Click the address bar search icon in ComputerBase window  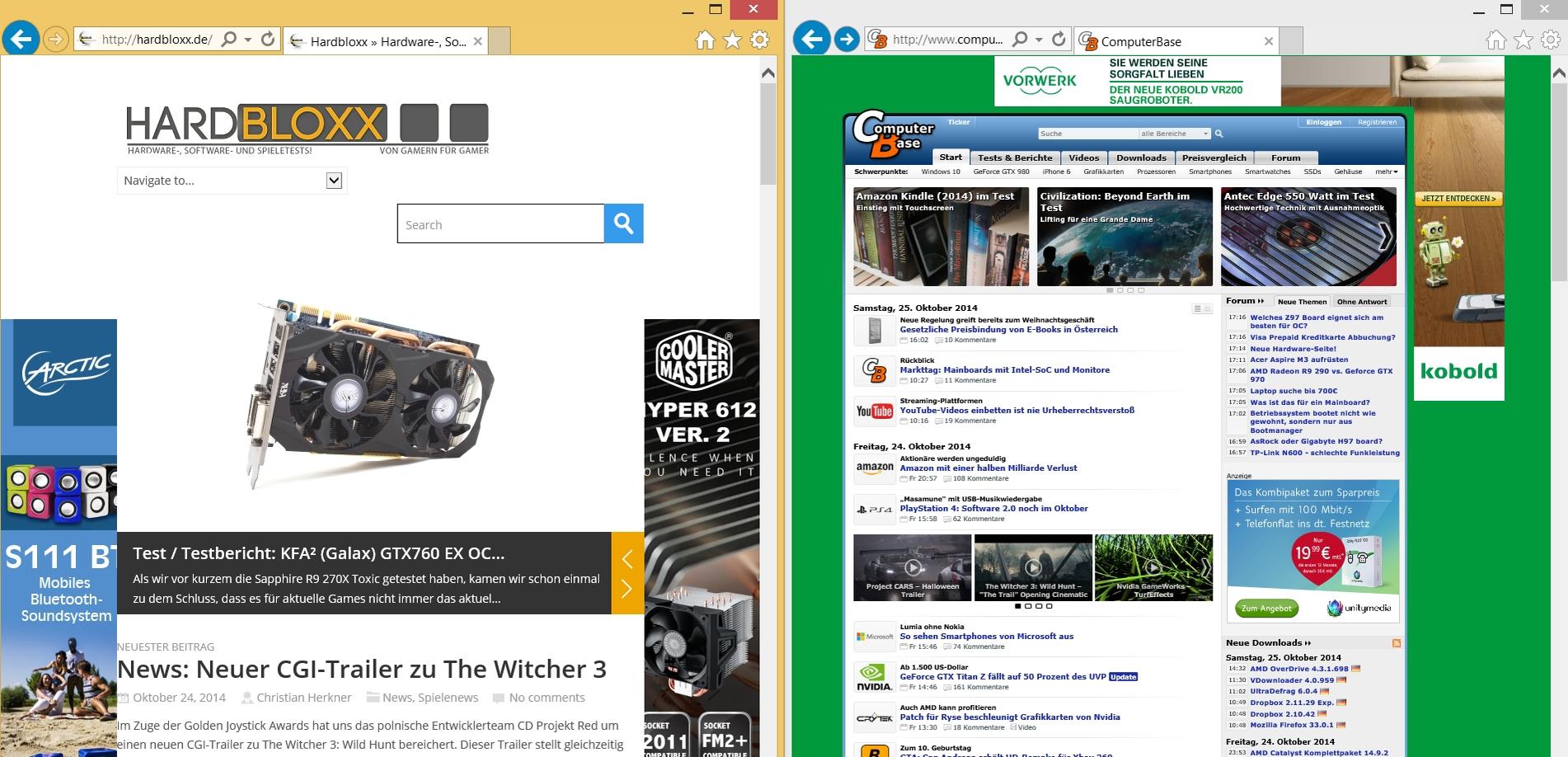click(x=1021, y=39)
